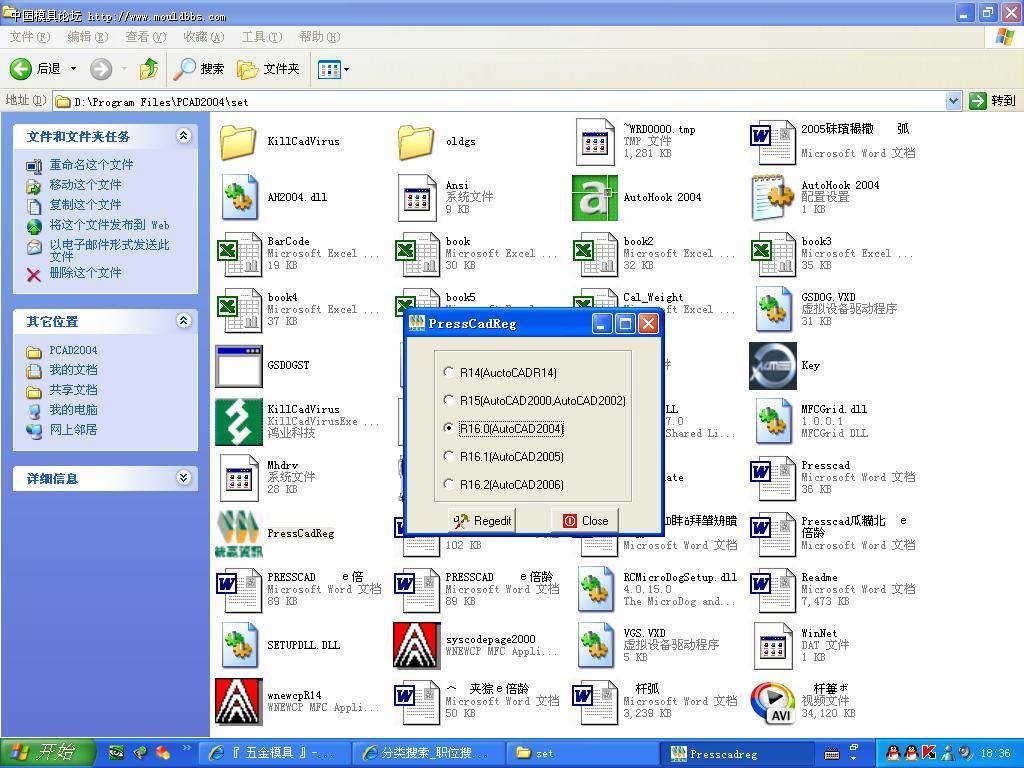1024x768 pixels.
Task: Select the KillCadVirus folder icon
Action: tap(238, 141)
